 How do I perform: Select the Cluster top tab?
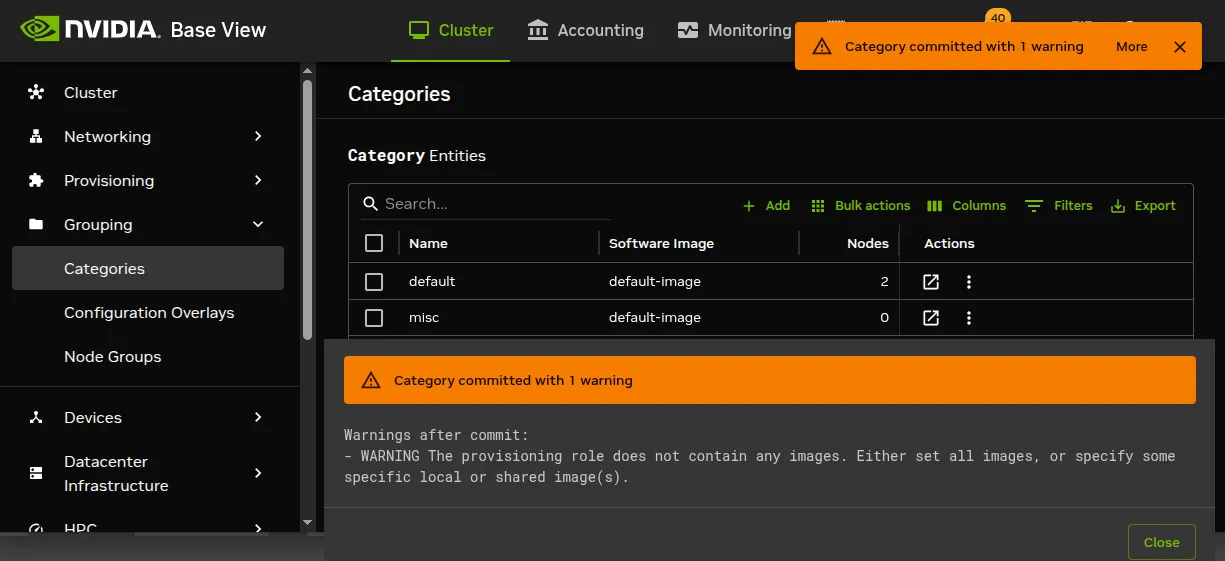click(x=451, y=30)
